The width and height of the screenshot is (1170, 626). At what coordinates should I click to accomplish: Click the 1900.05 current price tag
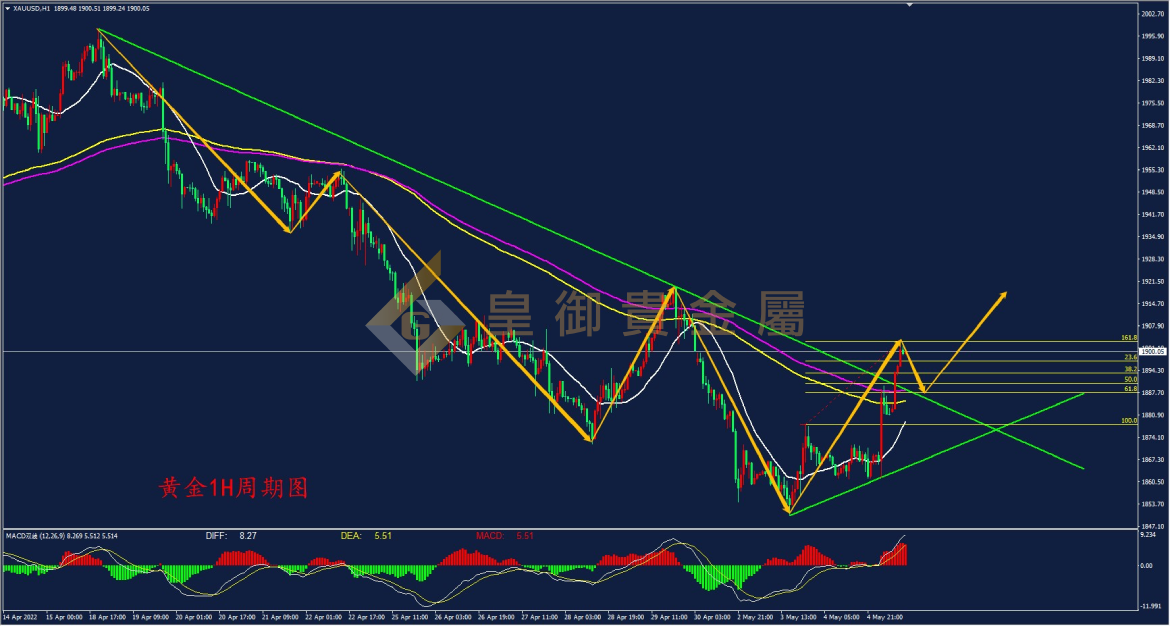point(1153,351)
